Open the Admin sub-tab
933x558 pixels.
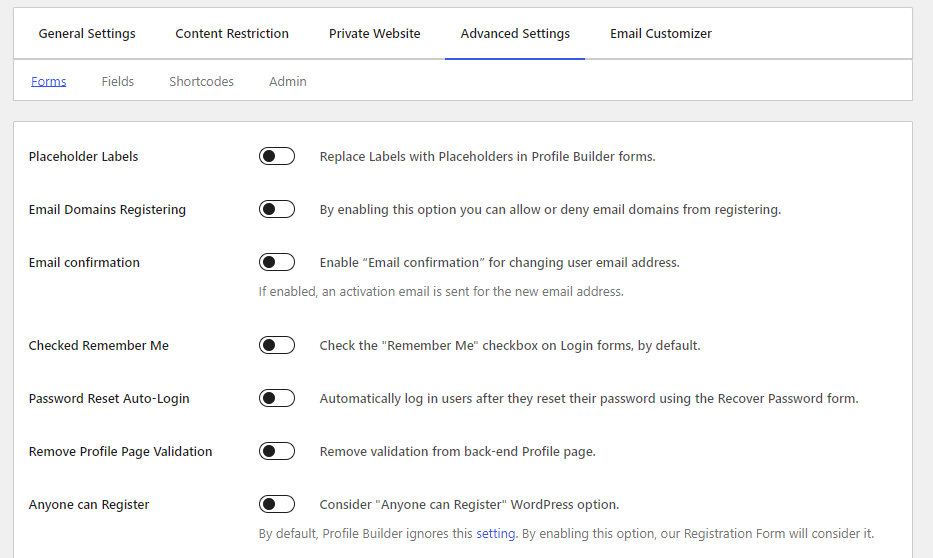point(287,81)
